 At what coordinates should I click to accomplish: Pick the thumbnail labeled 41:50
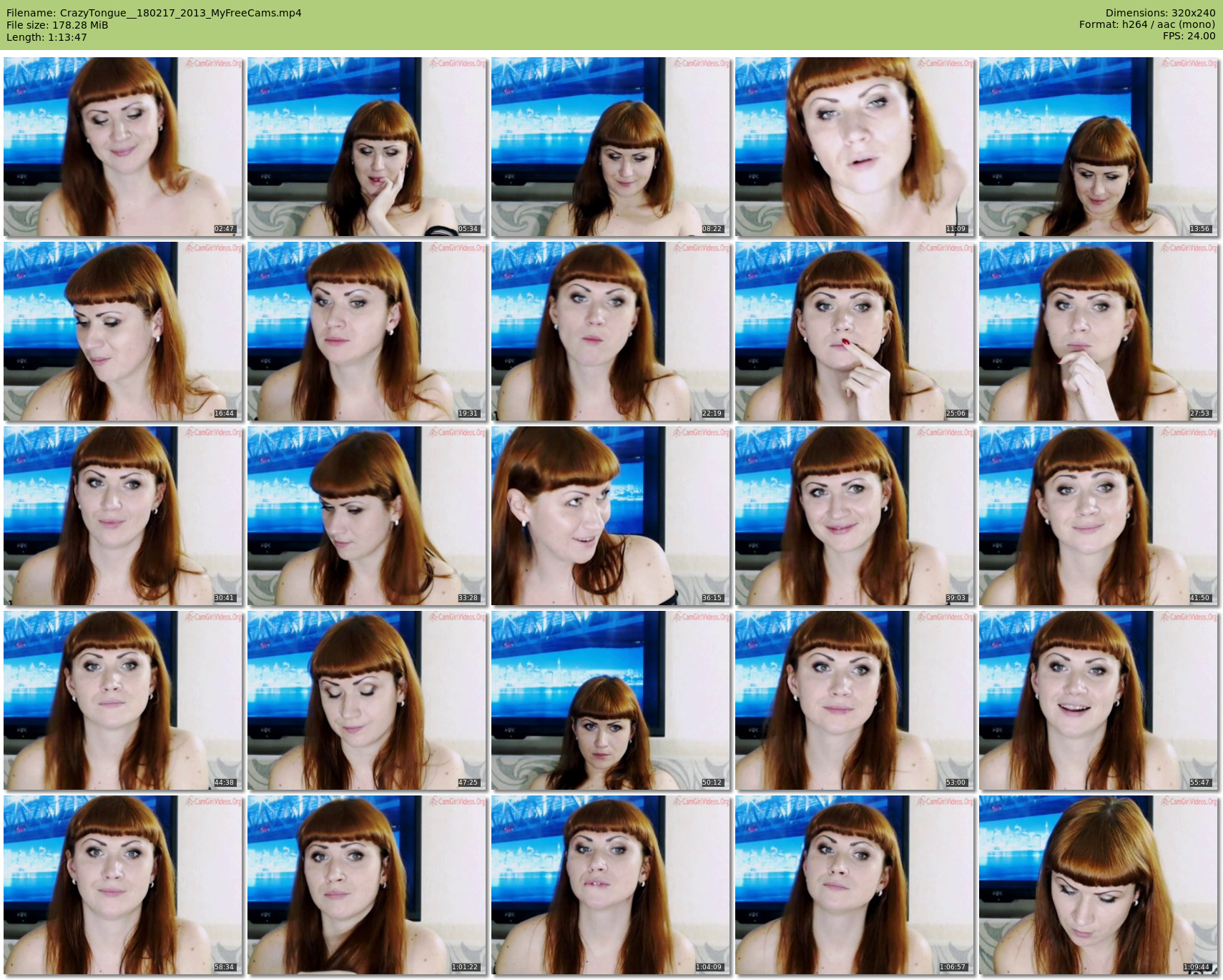tap(1099, 516)
